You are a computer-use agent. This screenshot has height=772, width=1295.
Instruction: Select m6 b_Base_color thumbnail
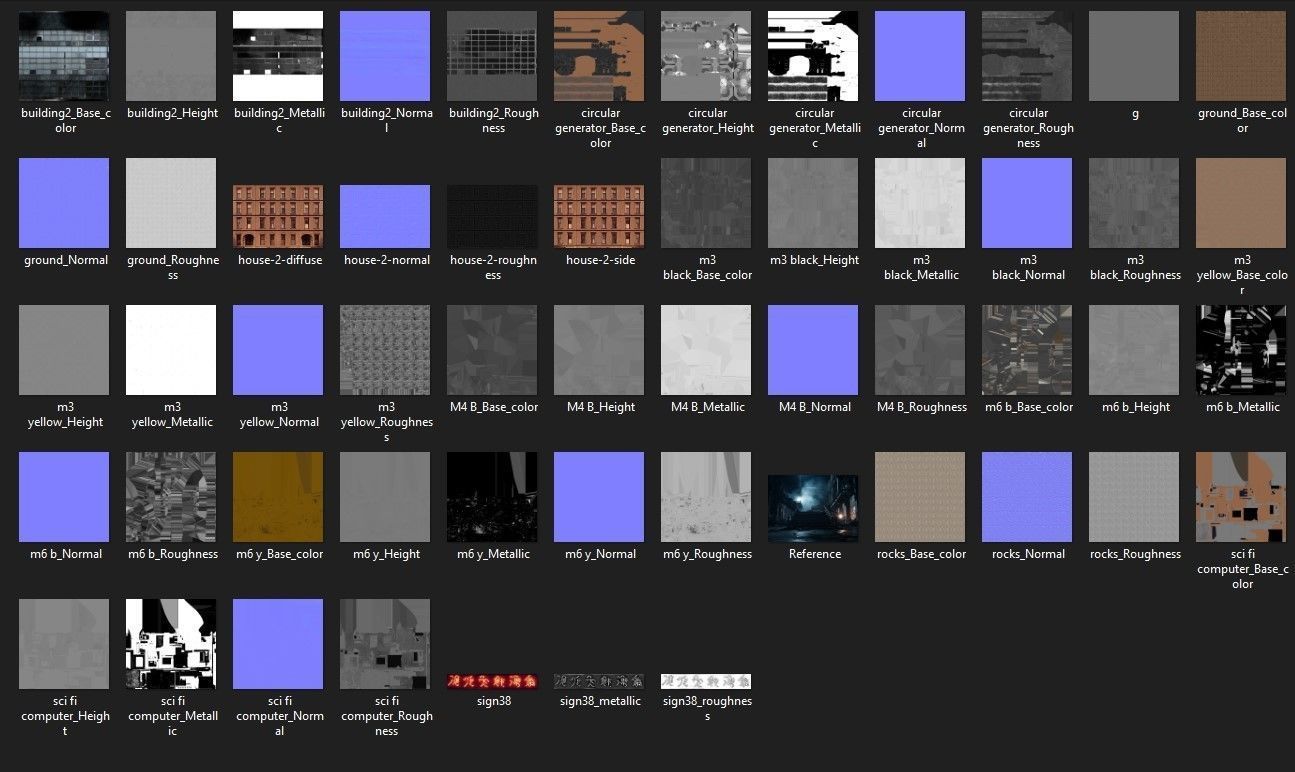[x=1027, y=350]
